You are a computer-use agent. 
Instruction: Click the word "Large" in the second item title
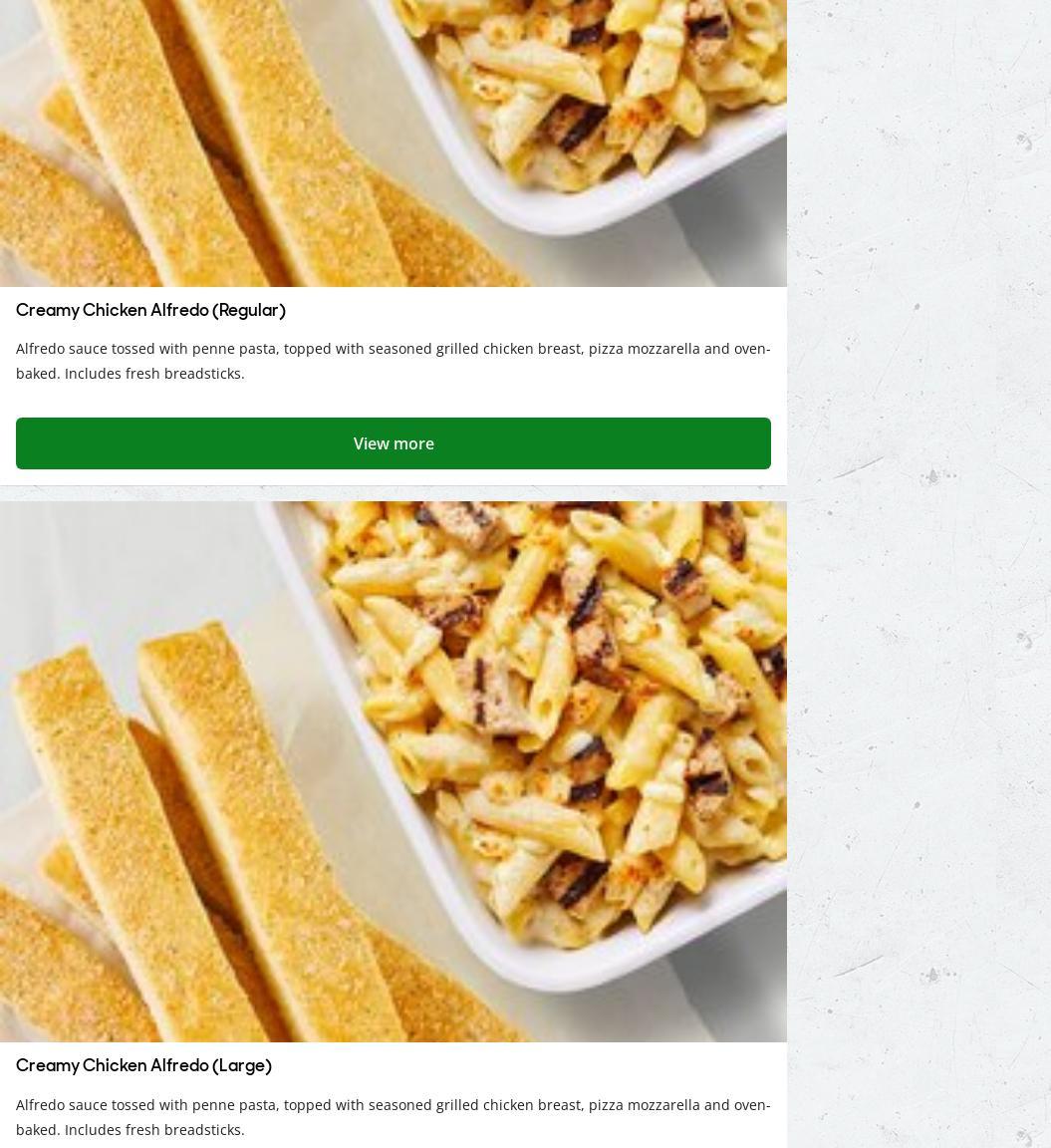(x=241, y=1066)
